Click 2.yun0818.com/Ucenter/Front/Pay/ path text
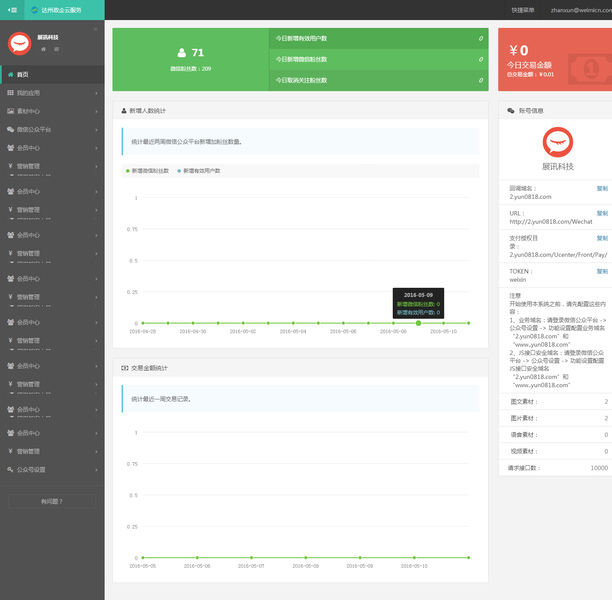The height and width of the screenshot is (600, 612). pos(558,255)
